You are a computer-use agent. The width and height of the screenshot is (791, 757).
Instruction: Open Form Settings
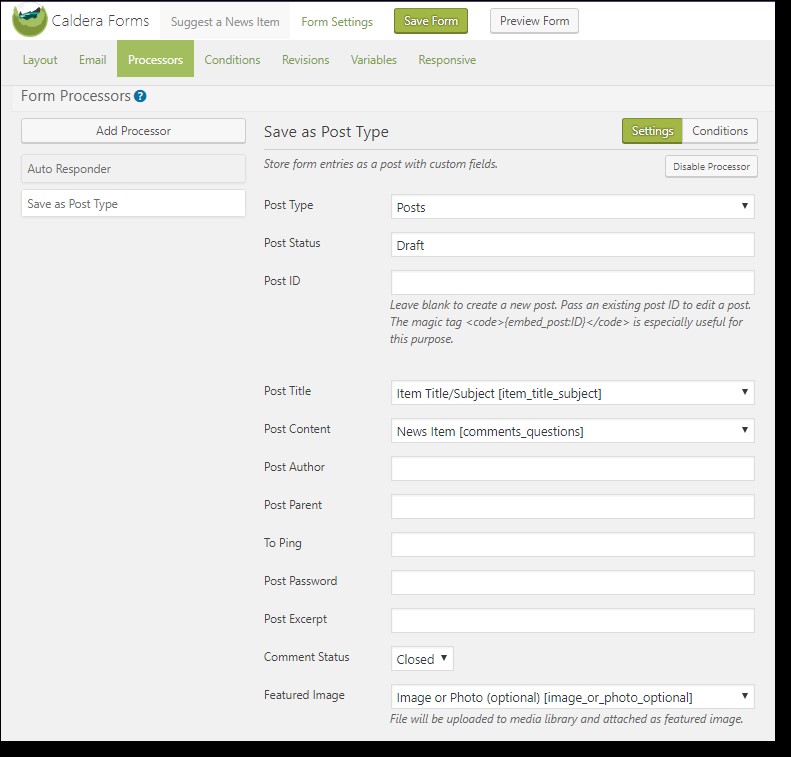coord(337,22)
